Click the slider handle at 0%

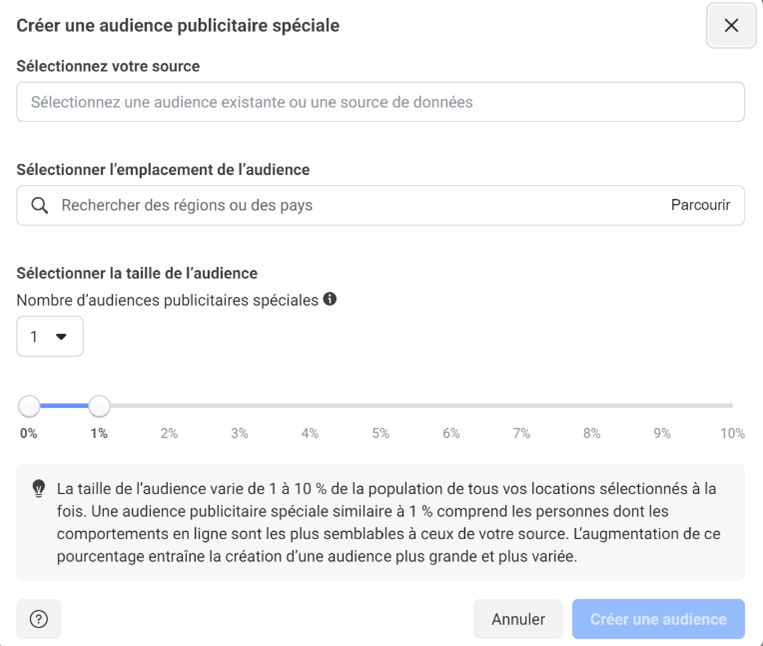click(29, 406)
